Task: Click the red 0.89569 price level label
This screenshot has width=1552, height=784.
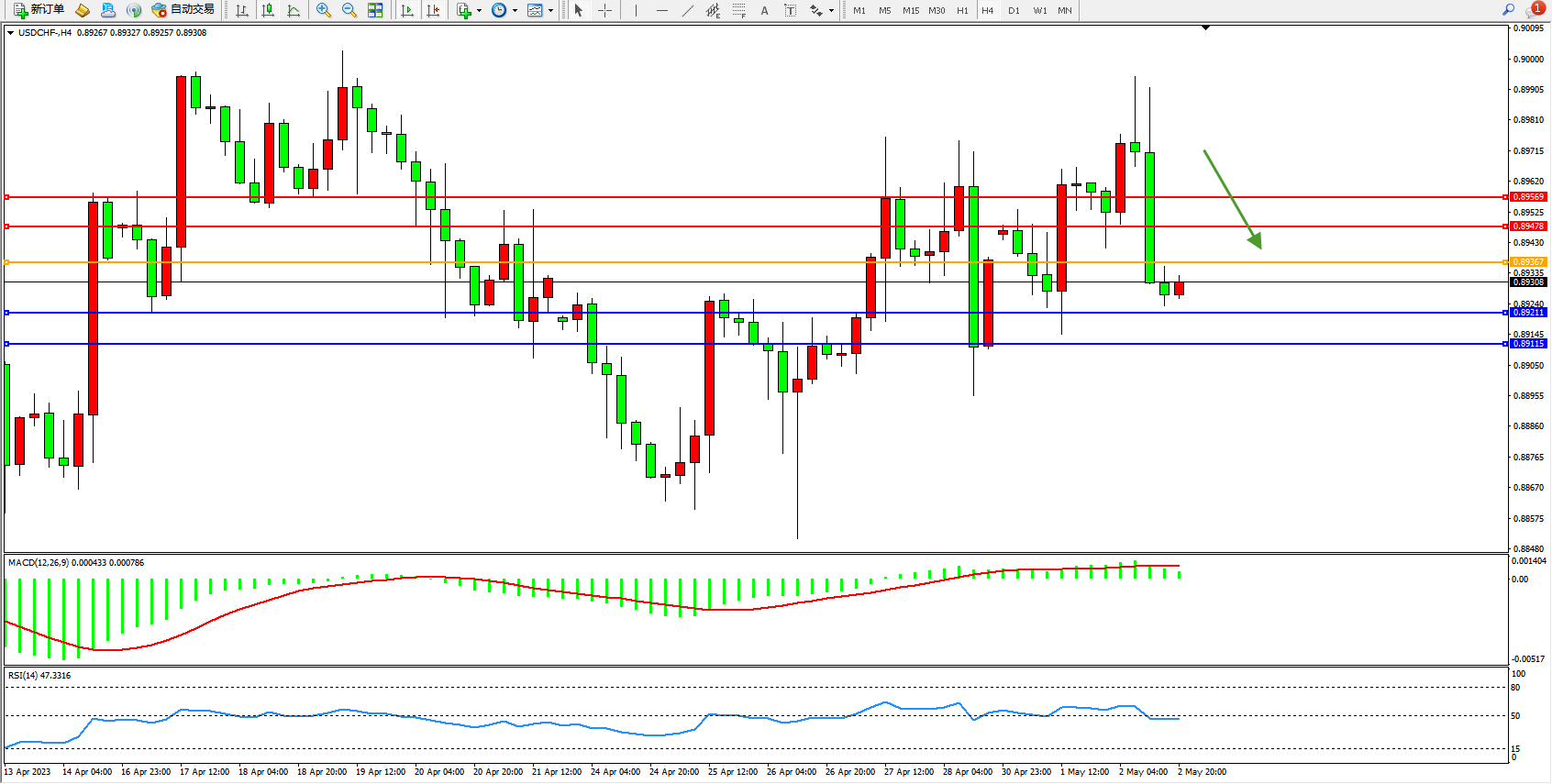Action: click(x=1528, y=197)
